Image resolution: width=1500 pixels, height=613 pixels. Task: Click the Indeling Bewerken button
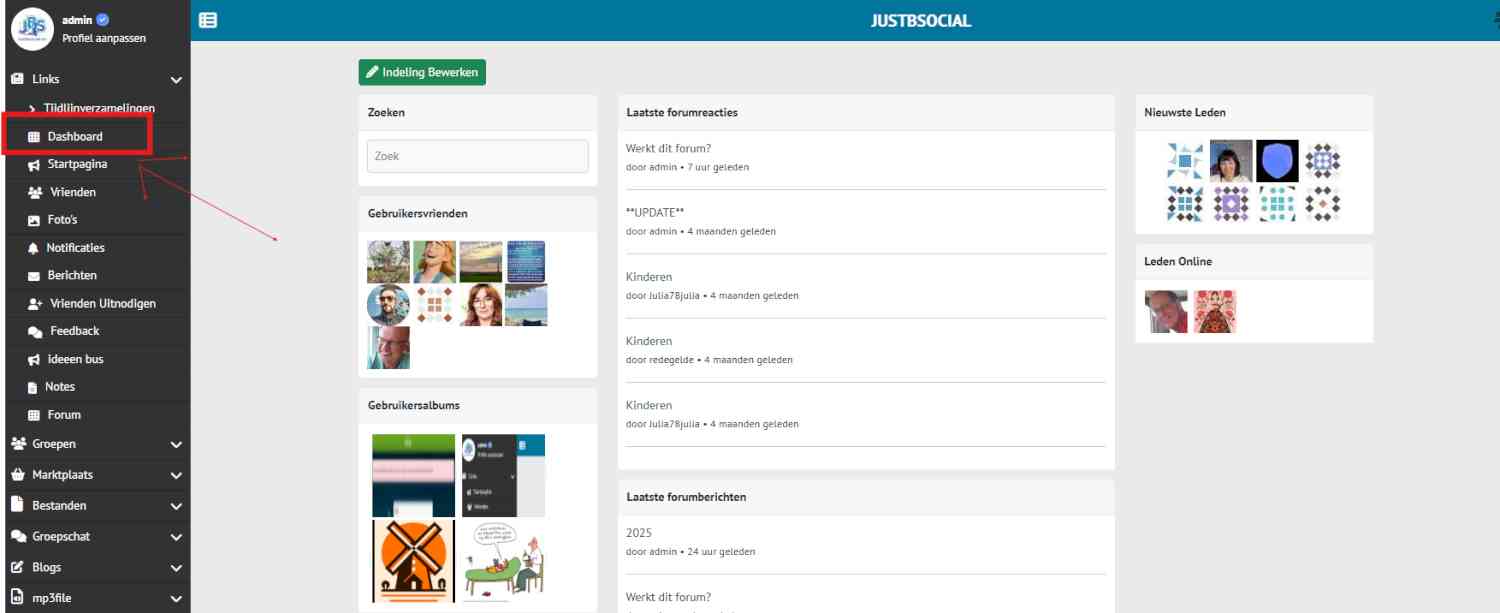tap(422, 72)
